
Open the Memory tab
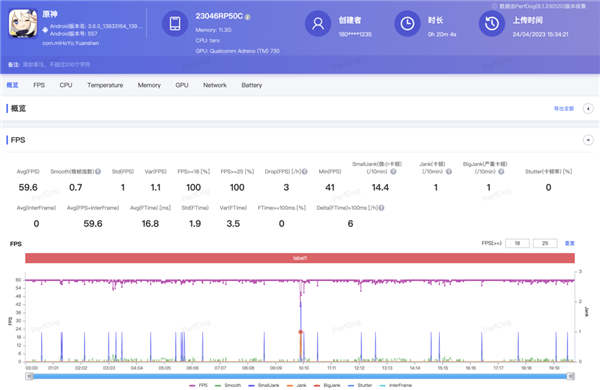[149, 85]
